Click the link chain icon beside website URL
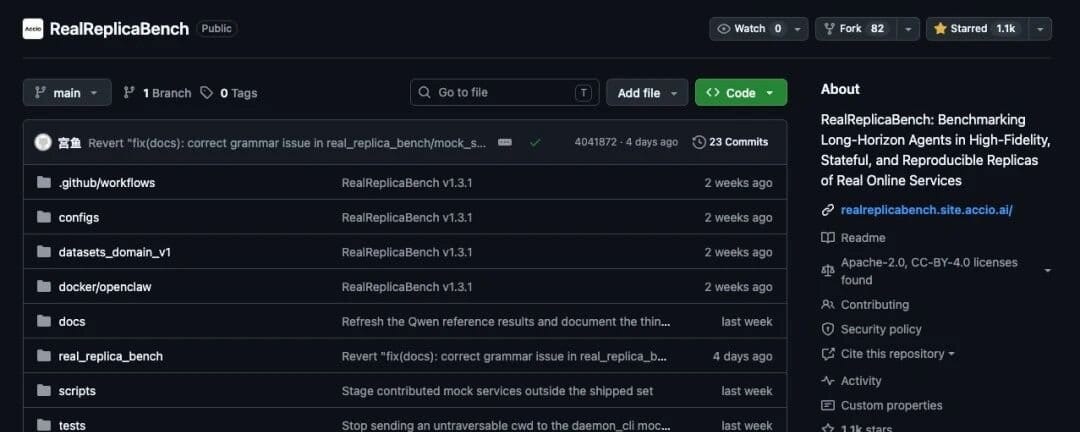 (828, 210)
